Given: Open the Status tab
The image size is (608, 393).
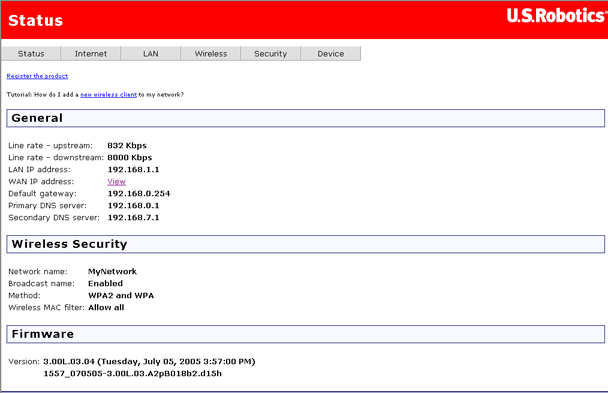Looking at the screenshot, I should pos(31,53).
